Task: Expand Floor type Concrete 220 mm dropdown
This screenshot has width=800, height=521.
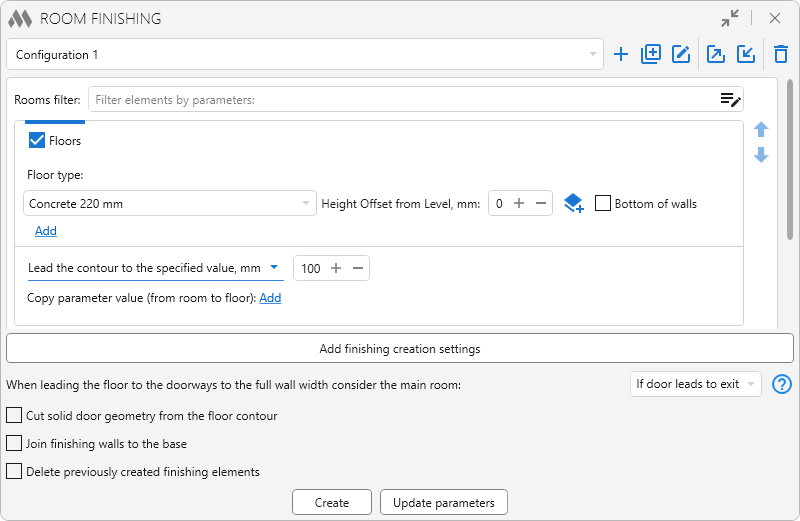Action: point(169,204)
